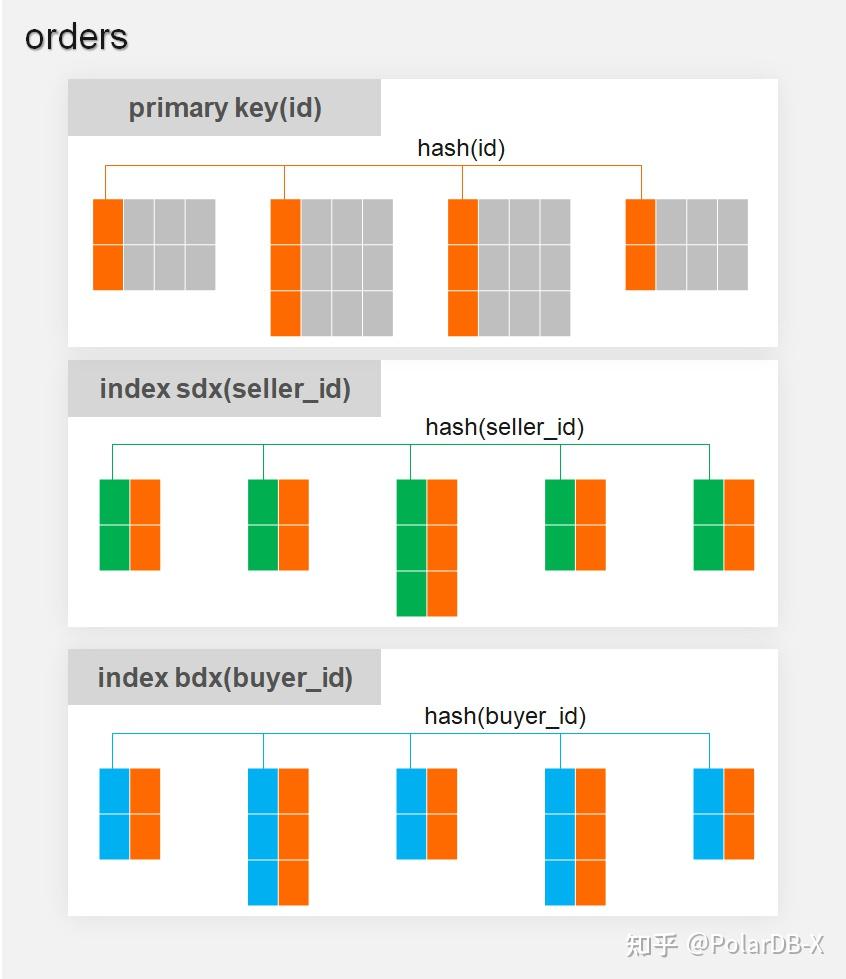This screenshot has width=846, height=979.
Task: Select the last green-orange seller_id index block
Action: [724, 525]
